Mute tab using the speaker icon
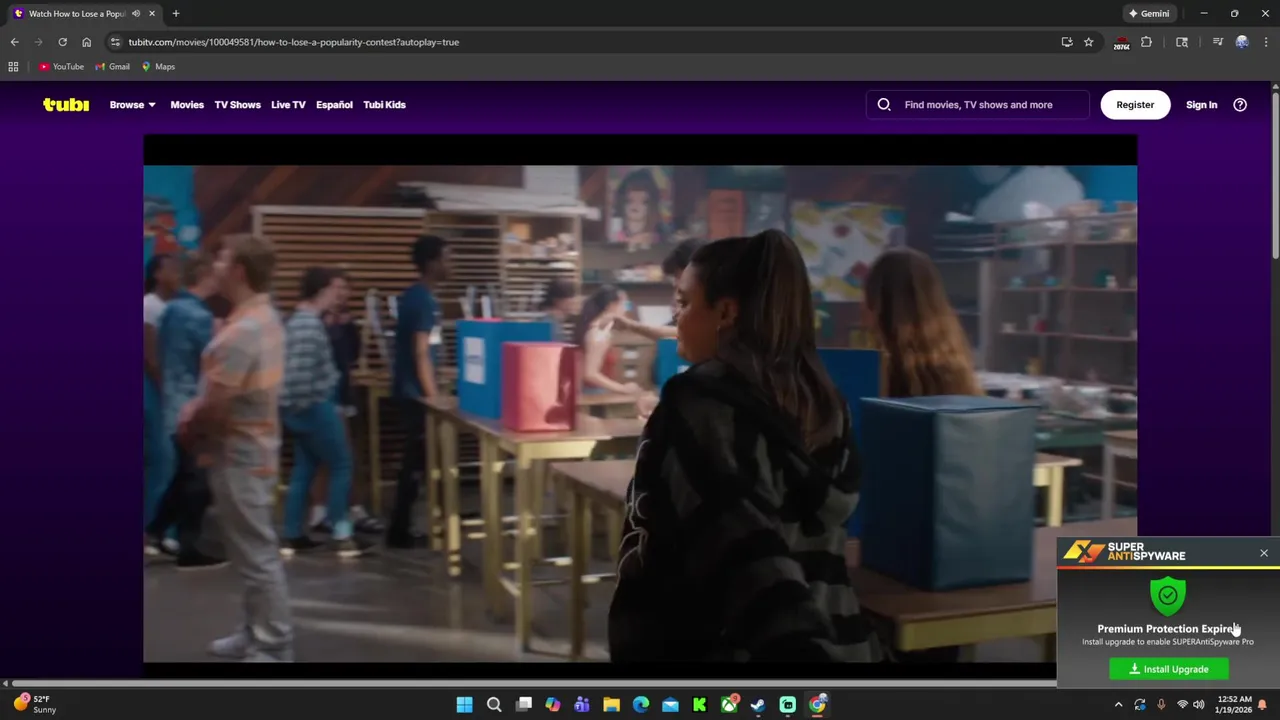Screen dimensions: 1280x720 pos(136,14)
